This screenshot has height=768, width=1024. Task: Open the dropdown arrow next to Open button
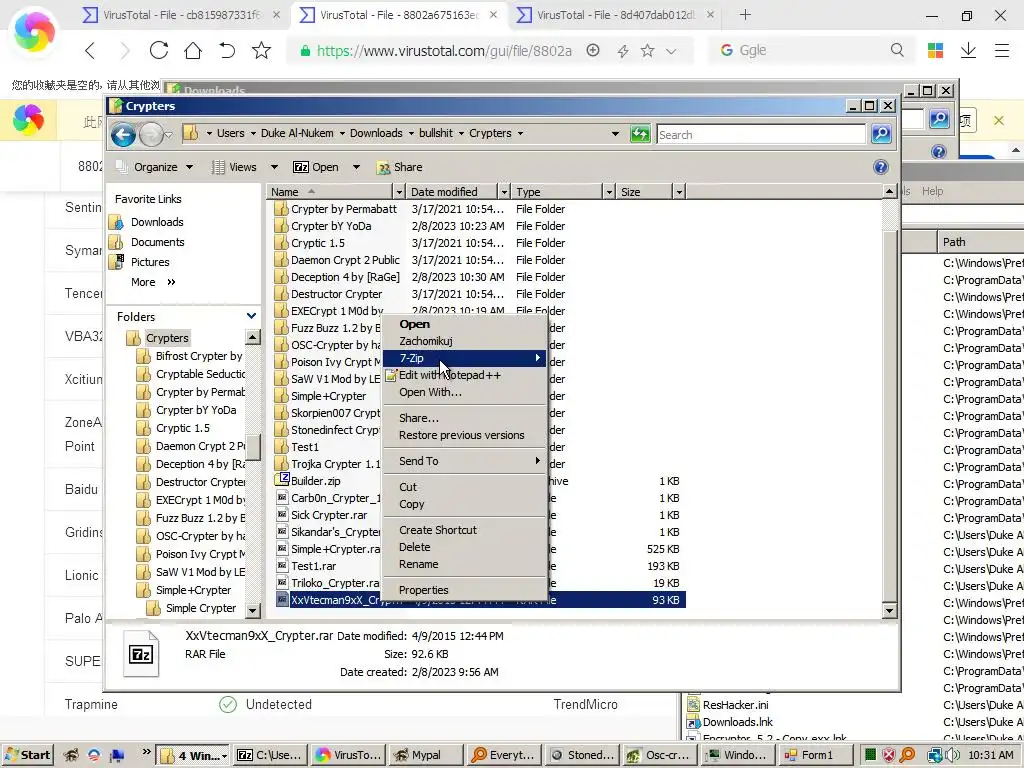(x=356, y=167)
